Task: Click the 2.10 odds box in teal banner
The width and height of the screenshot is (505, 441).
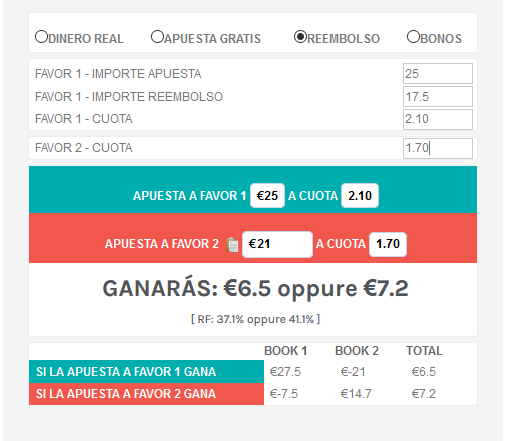Action: click(x=360, y=196)
